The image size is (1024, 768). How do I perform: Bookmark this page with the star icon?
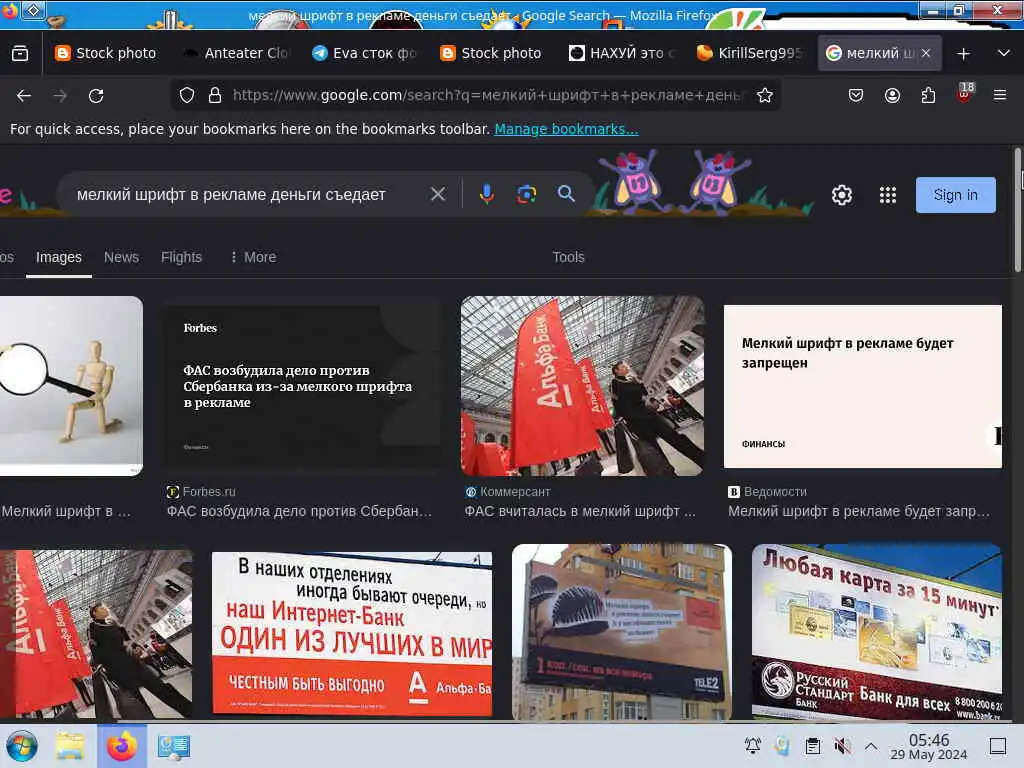pyautogui.click(x=765, y=95)
